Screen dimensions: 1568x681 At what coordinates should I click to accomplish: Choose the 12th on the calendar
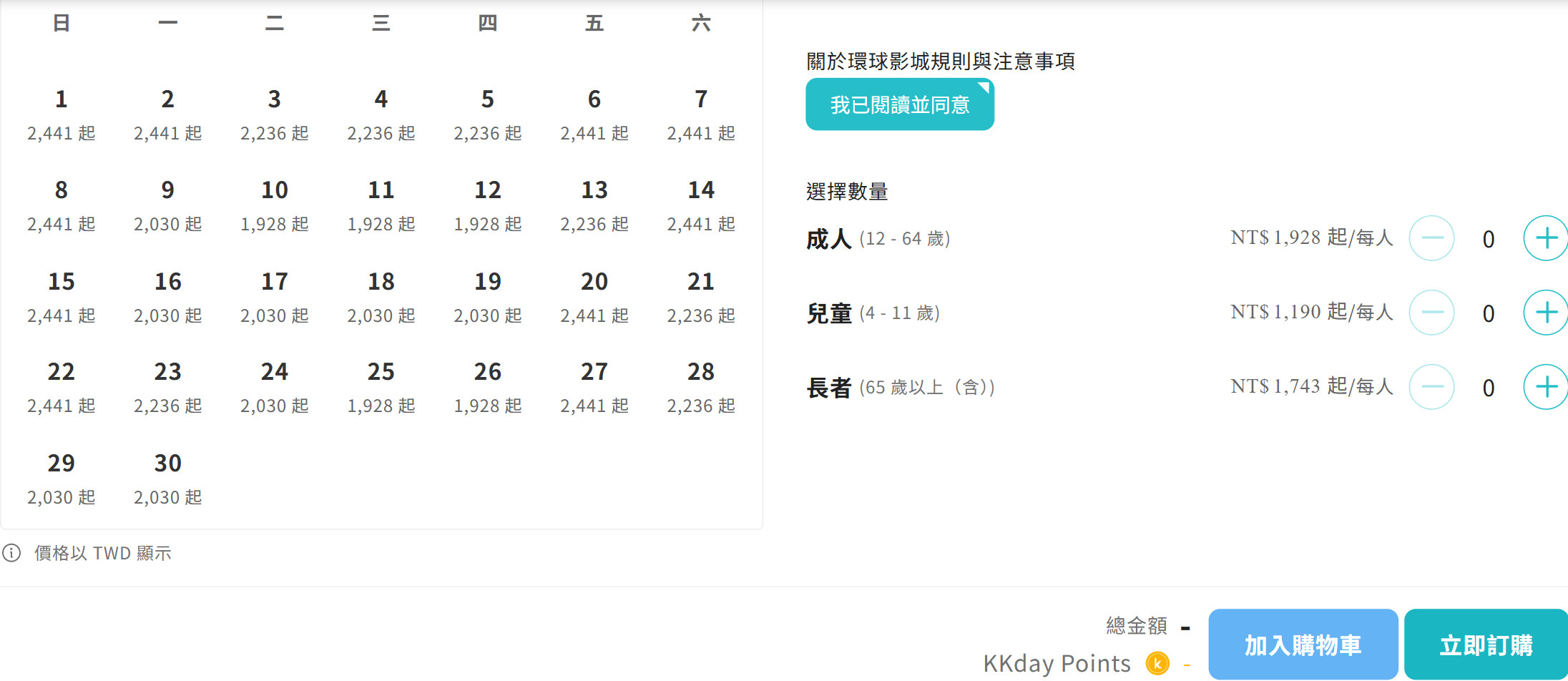click(488, 205)
